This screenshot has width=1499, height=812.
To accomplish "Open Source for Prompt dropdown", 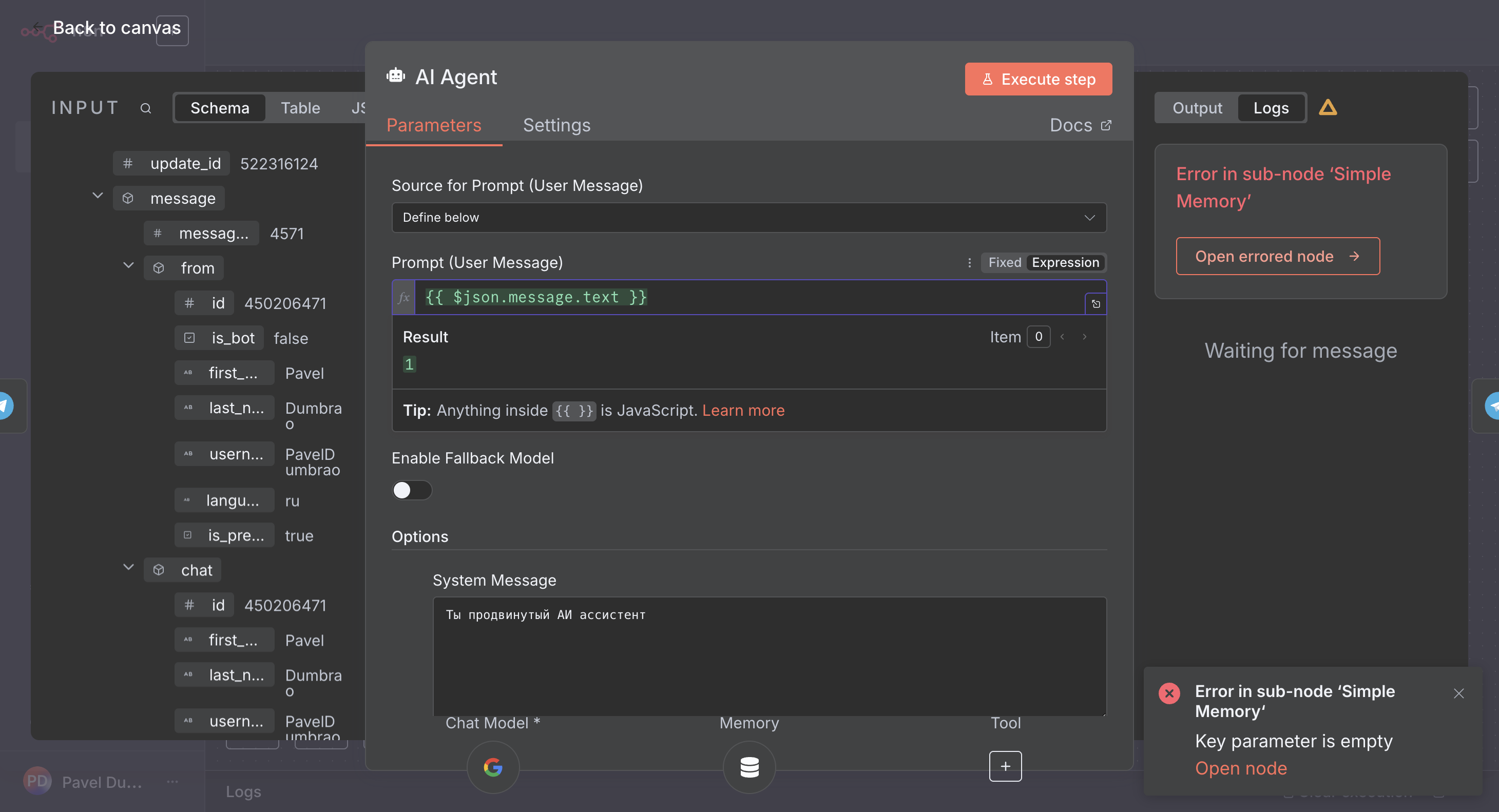I will (748, 217).
